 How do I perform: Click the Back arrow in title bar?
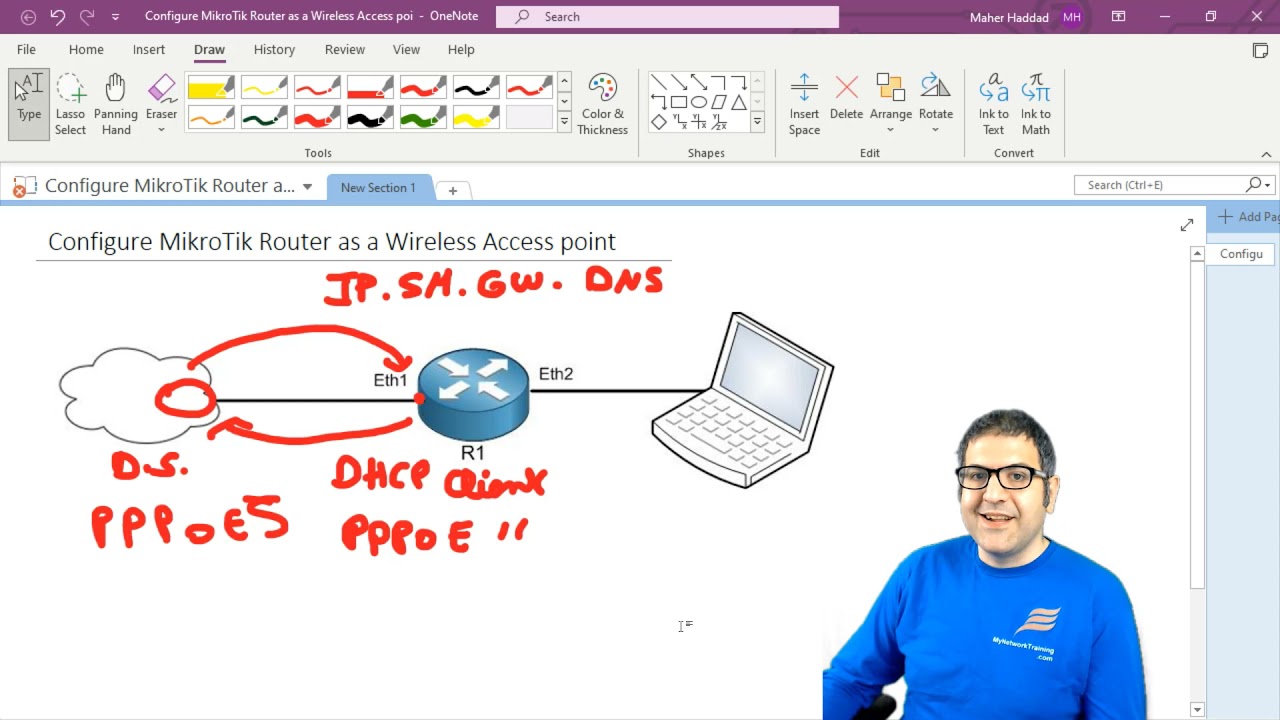coord(28,17)
